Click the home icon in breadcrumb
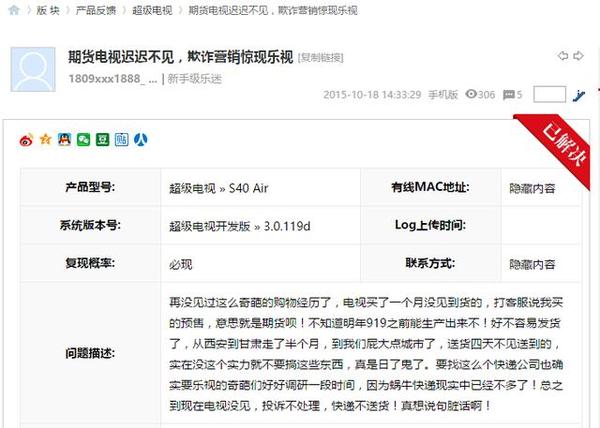This screenshot has height=428, width=600. tap(14, 10)
